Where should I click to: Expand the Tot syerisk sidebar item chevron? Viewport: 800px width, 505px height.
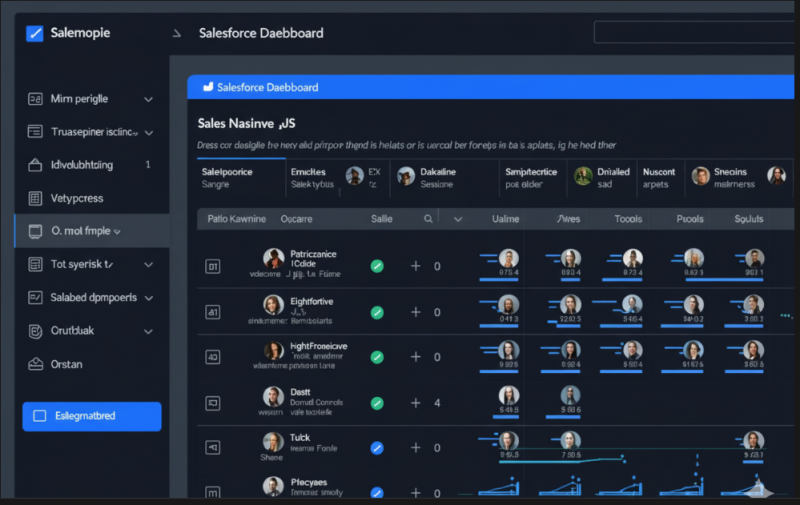tap(149, 265)
